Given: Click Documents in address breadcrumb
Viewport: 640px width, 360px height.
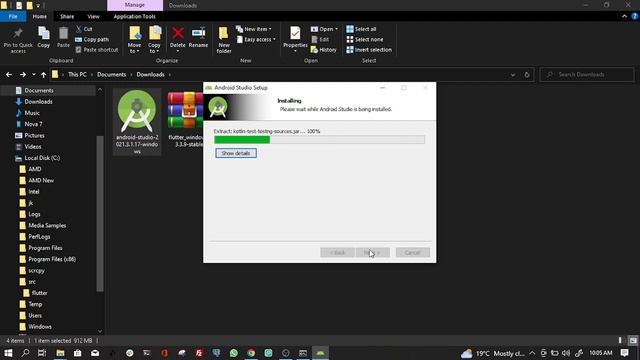Looking at the screenshot, I should 111,75.
